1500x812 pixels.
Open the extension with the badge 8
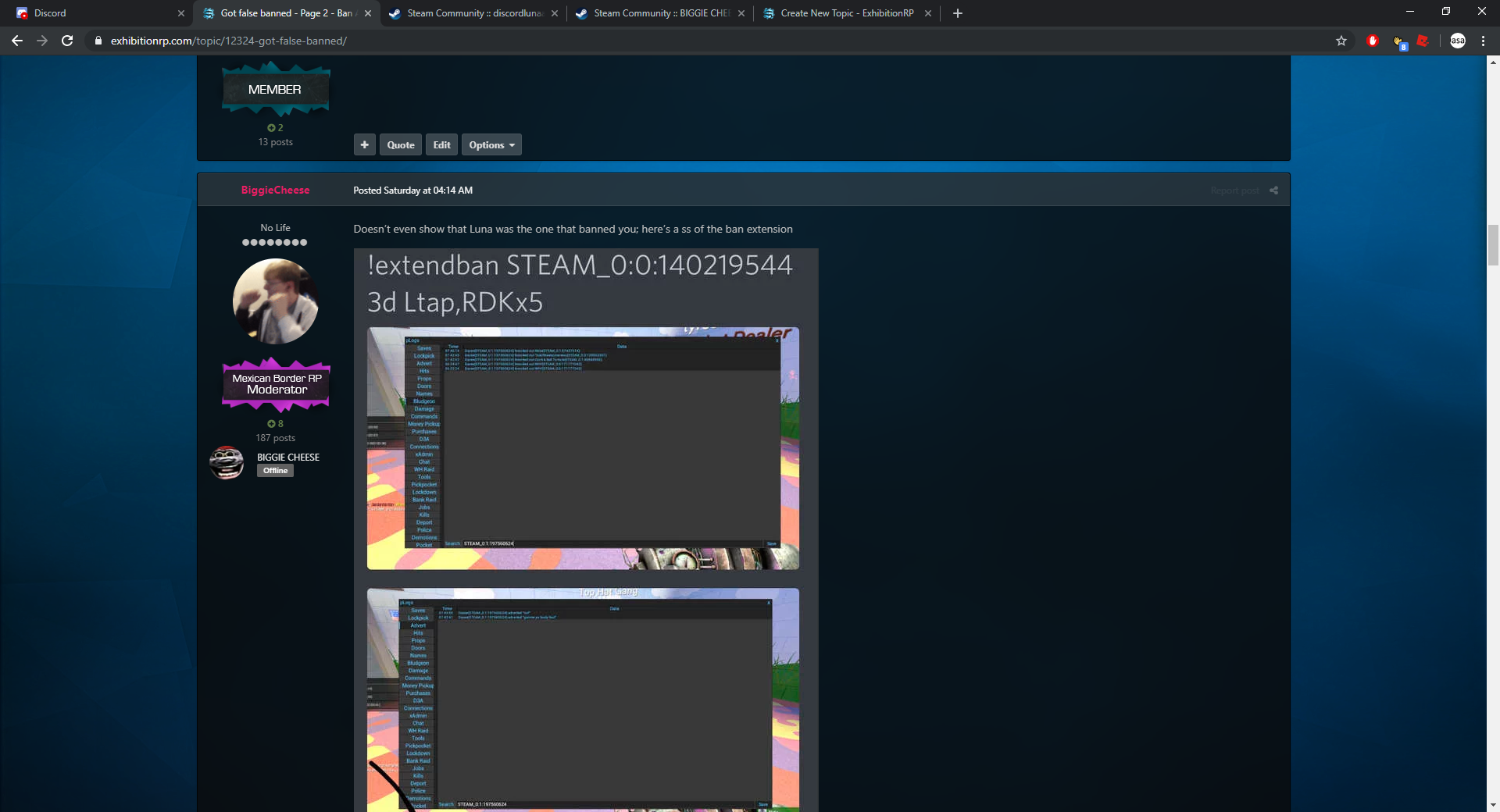click(x=1399, y=41)
